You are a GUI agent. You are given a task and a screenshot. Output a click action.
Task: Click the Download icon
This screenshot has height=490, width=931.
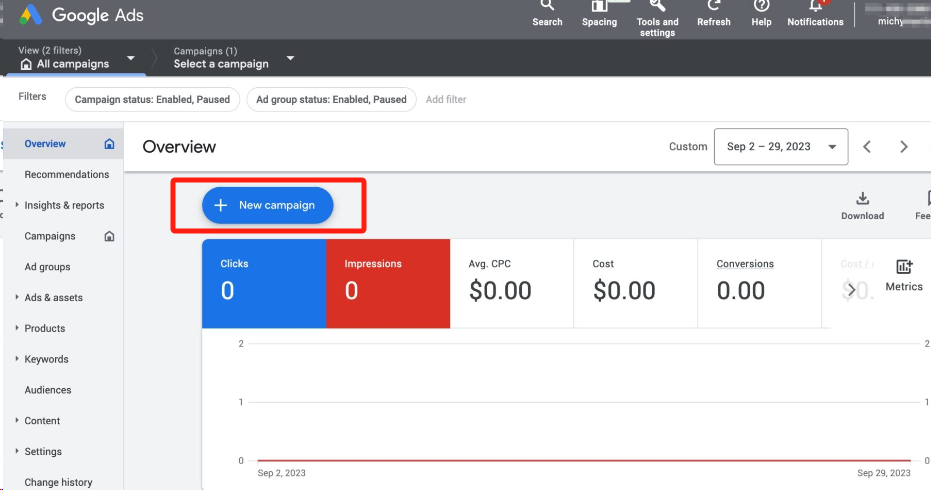click(x=862, y=198)
